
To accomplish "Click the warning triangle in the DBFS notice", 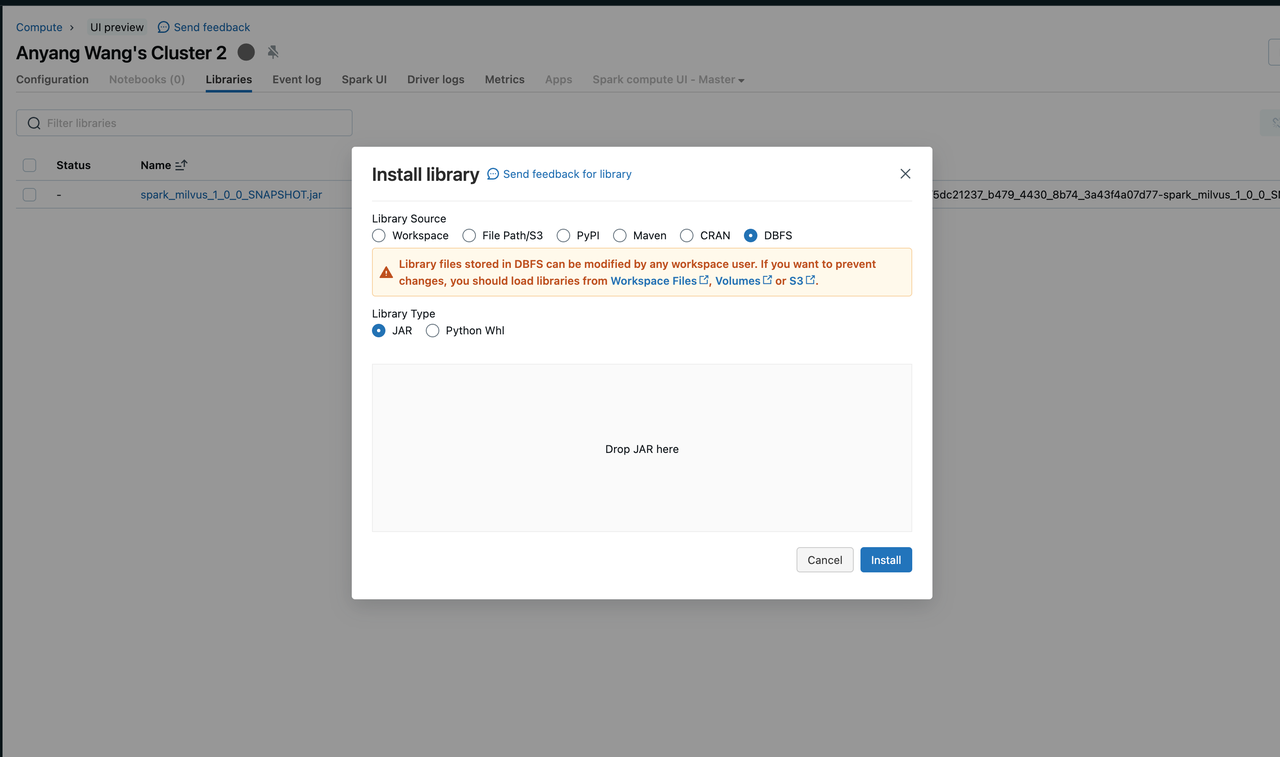I will tap(387, 271).
